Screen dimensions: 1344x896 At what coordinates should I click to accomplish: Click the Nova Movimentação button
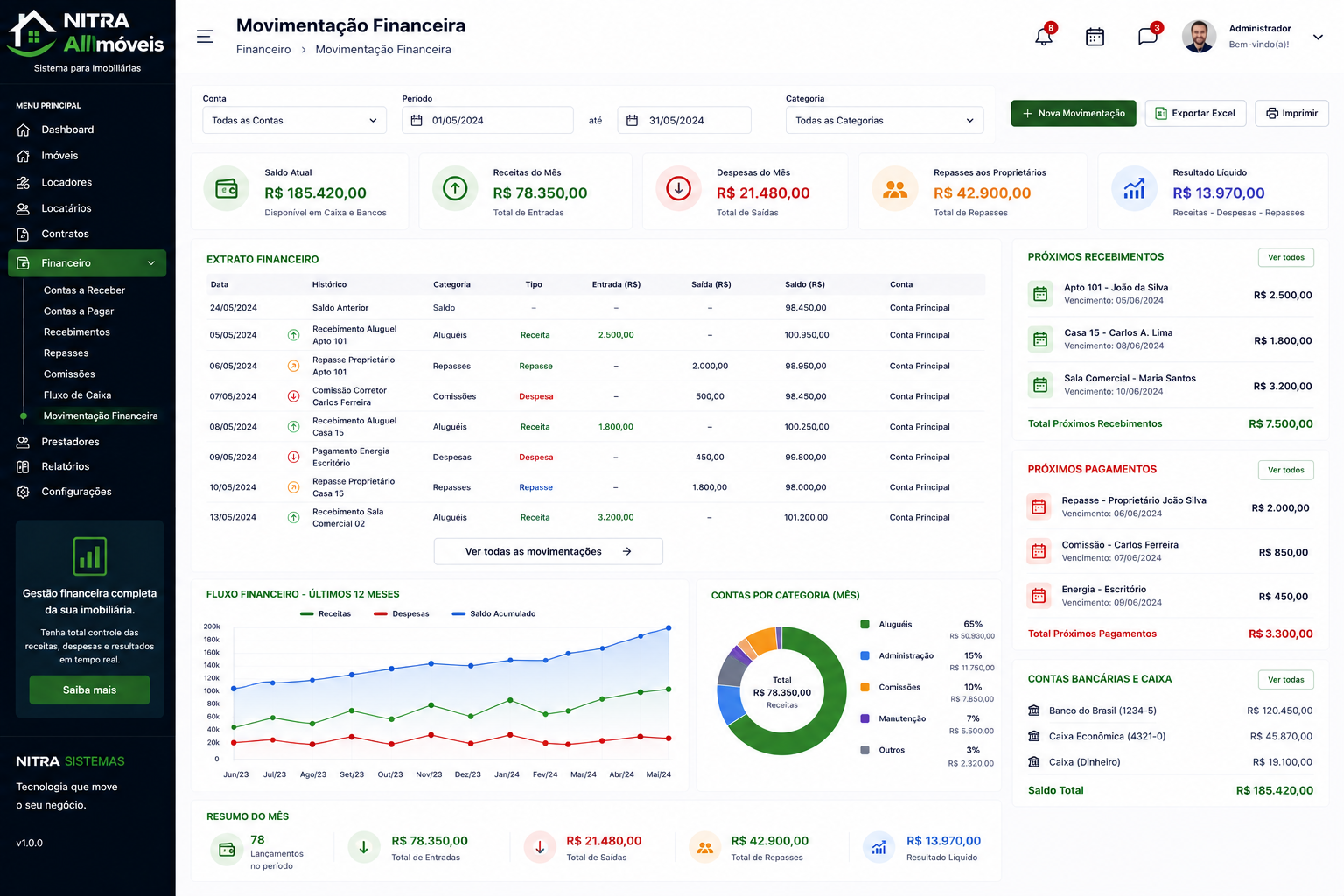[x=1074, y=113]
